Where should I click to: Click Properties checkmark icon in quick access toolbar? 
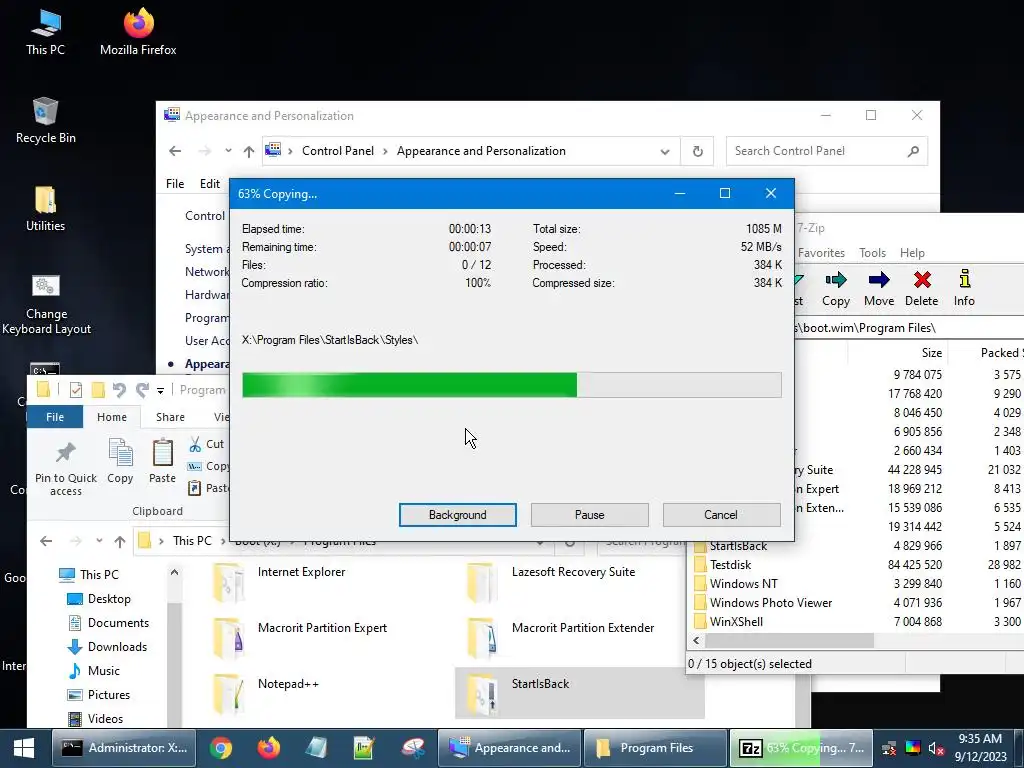pyautogui.click(x=76, y=390)
